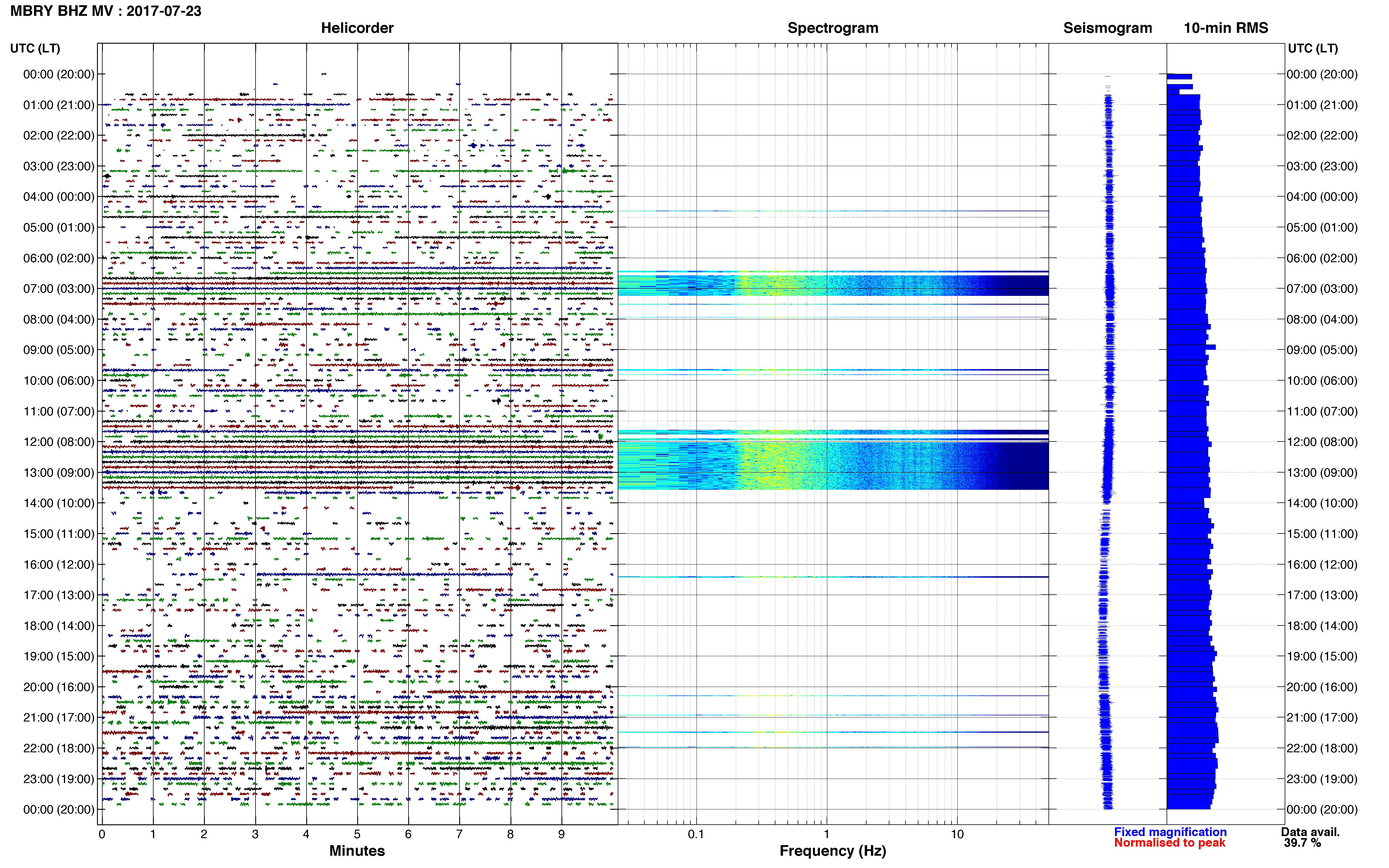Click the left 'UTC (LT)' axis label

(x=35, y=48)
